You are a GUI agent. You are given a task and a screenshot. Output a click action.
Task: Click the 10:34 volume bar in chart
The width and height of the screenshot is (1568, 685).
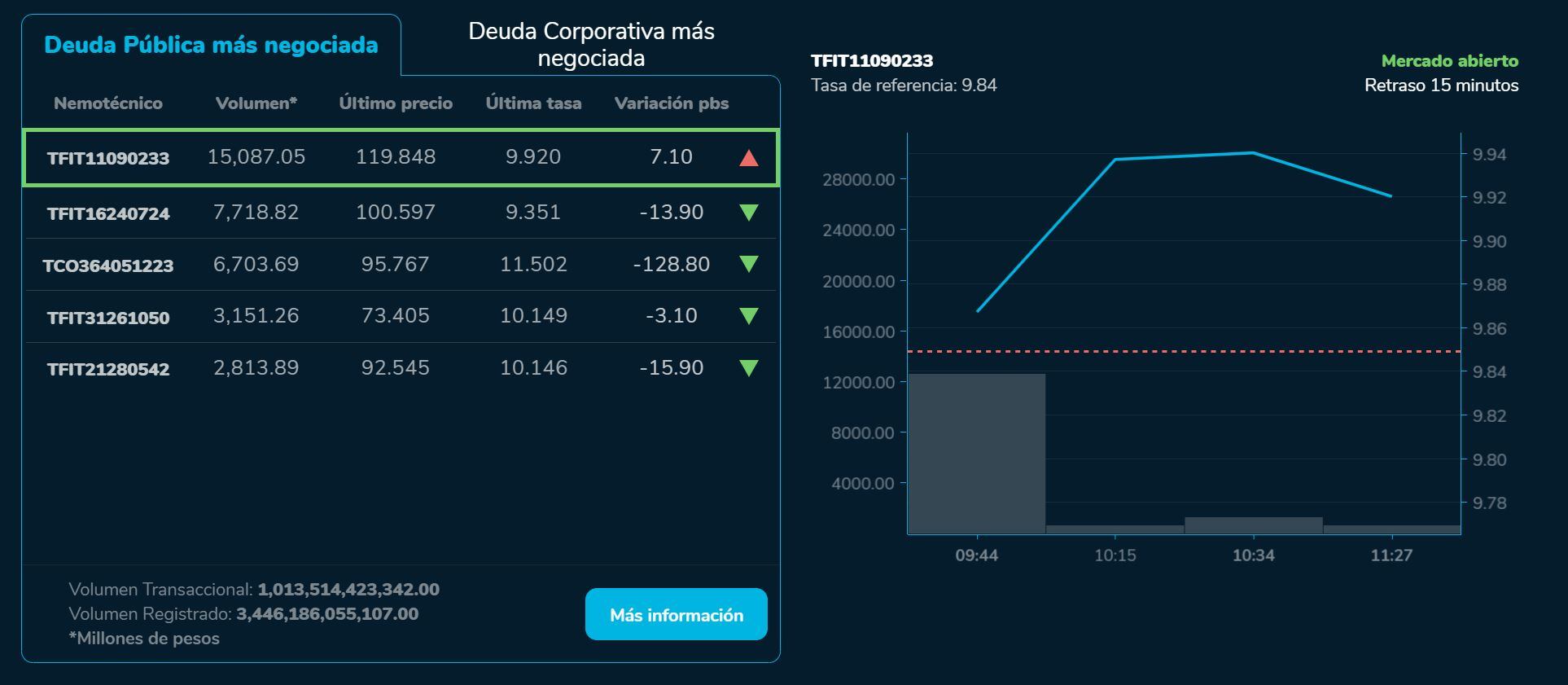click(x=1253, y=525)
